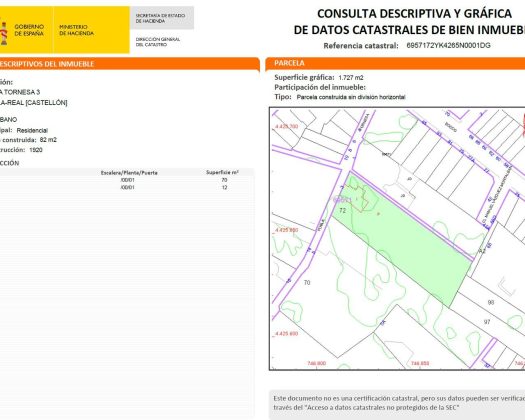The height and width of the screenshot is (420, 525).
Task: Click the 'Participación del inmueble:' label
Action: point(320,87)
